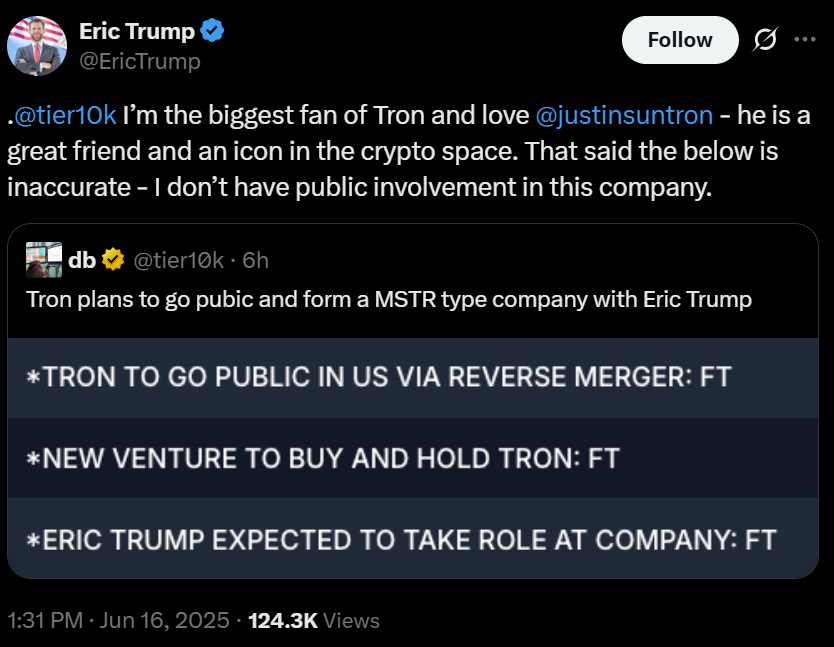Open quoted post text about Tron going public
834x647 pixels.
tap(388, 299)
